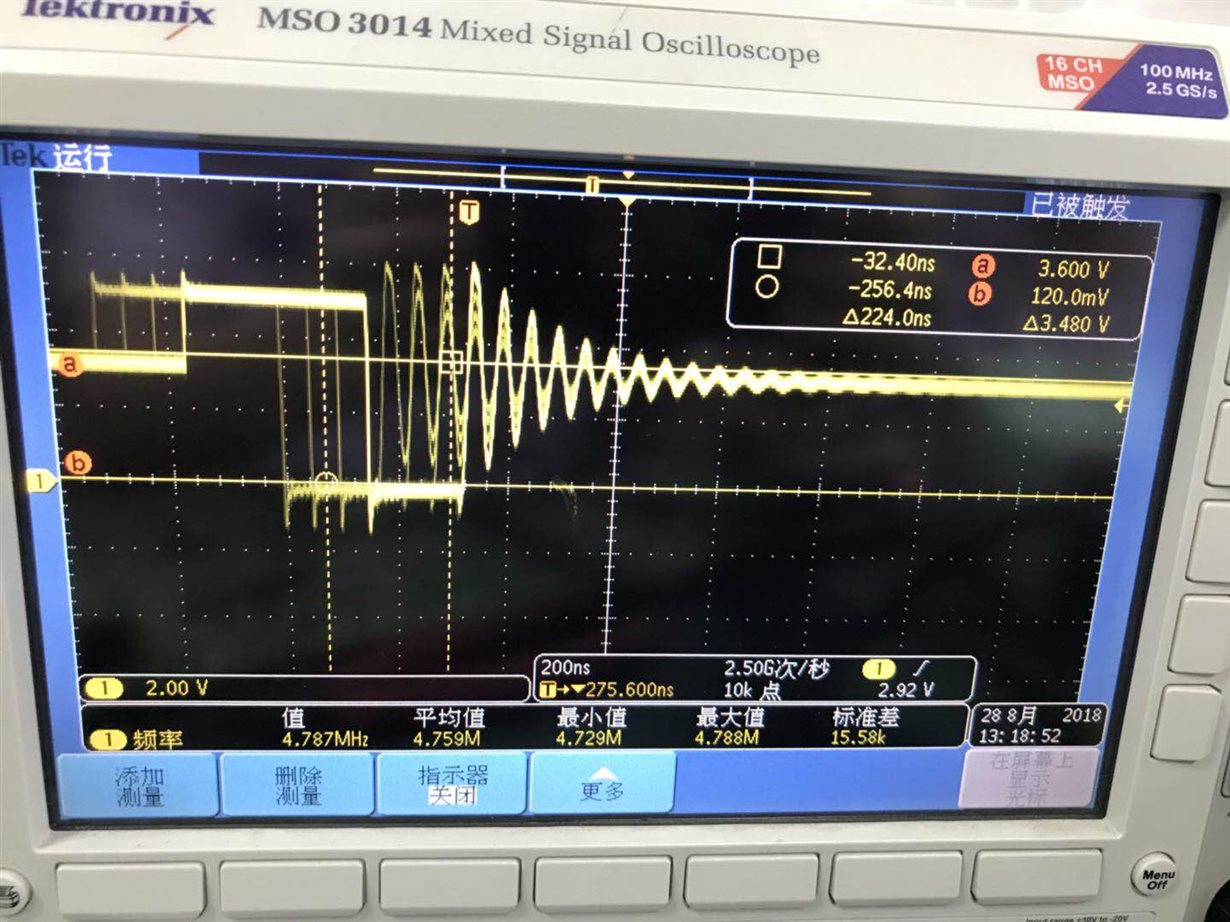Click the Tektronix logo on bezel

click(118, 13)
